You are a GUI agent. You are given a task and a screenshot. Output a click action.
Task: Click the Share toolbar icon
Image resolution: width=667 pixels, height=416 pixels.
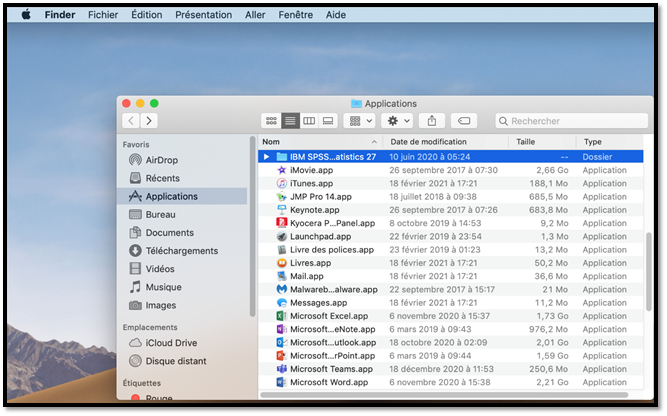(x=432, y=121)
